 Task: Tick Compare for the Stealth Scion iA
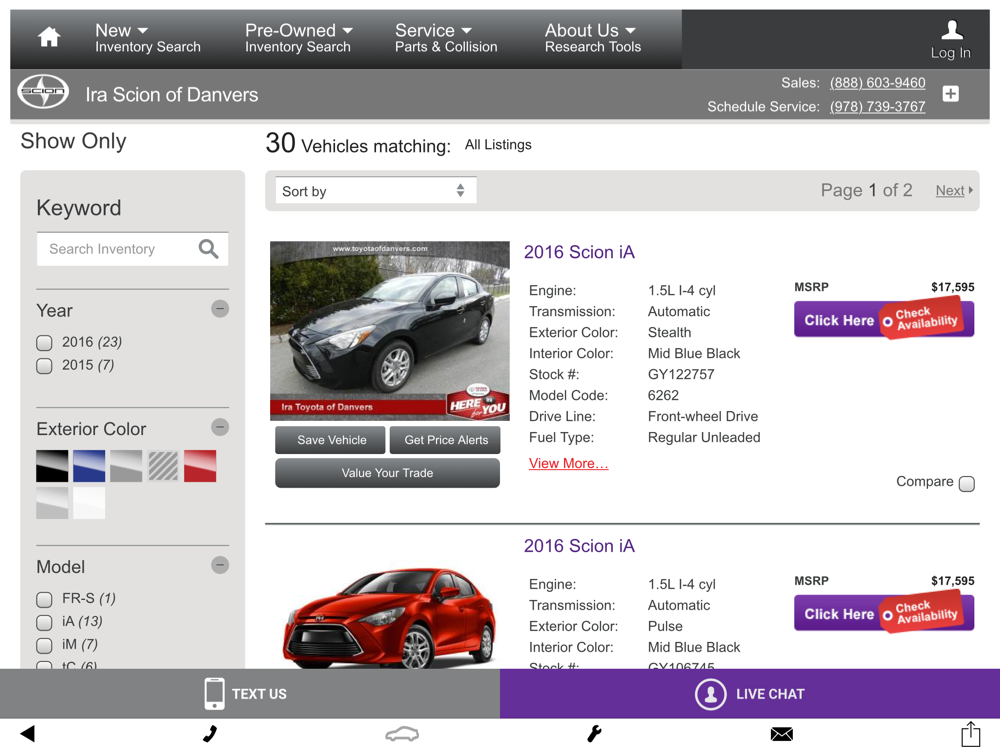967,483
